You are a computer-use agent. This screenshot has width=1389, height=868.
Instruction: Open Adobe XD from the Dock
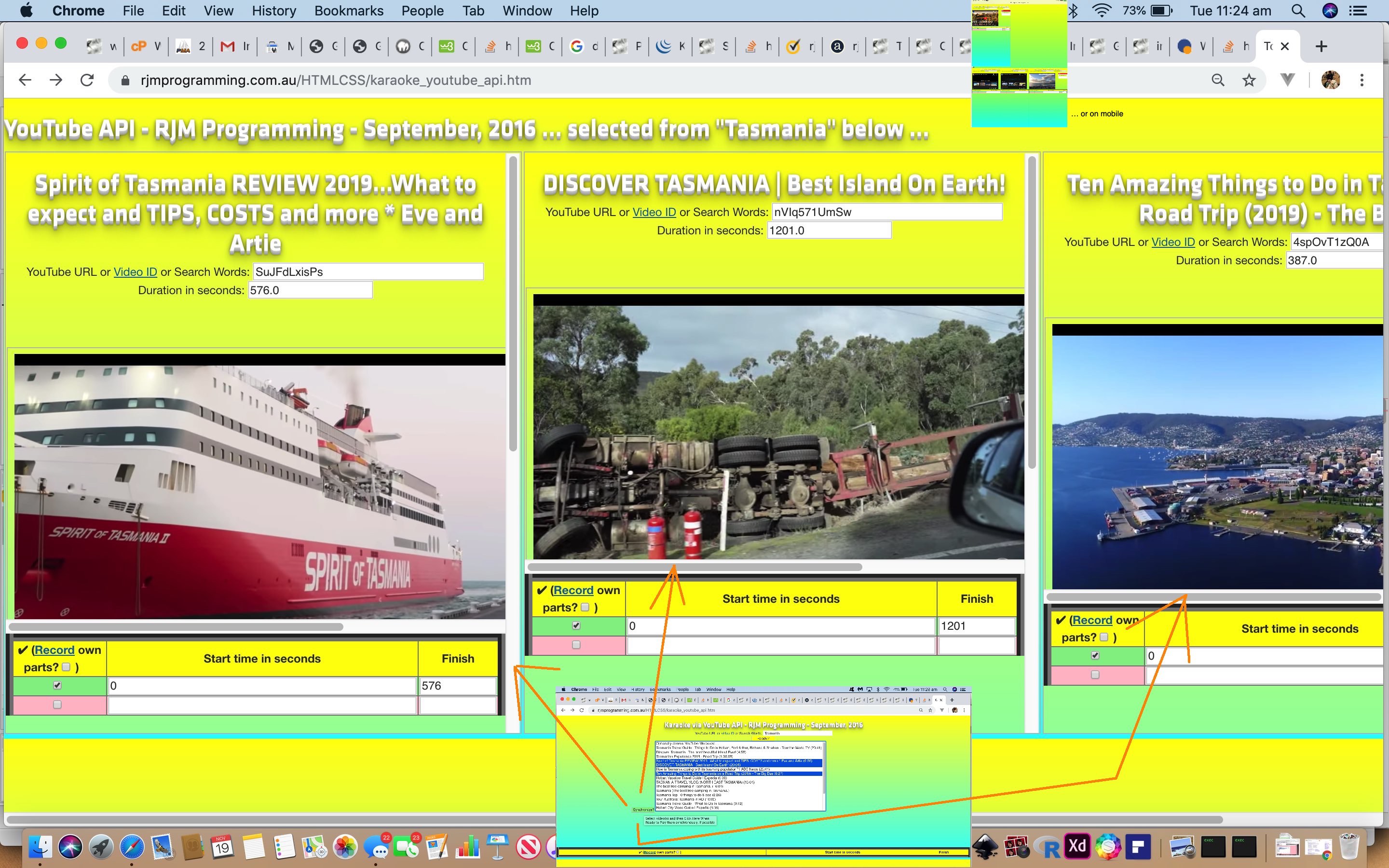pyautogui.click(x=1077, y=846)
